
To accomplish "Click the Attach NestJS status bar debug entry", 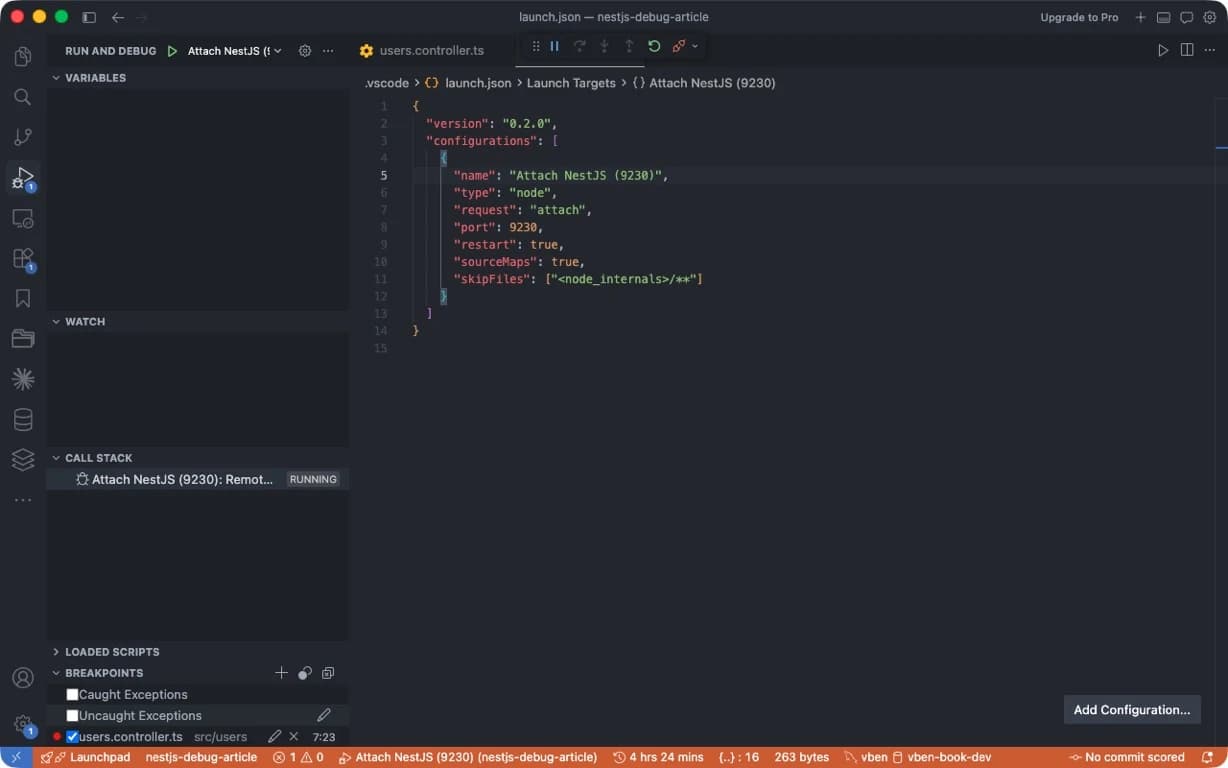I will pyautogui.click(x=467, y=757).
